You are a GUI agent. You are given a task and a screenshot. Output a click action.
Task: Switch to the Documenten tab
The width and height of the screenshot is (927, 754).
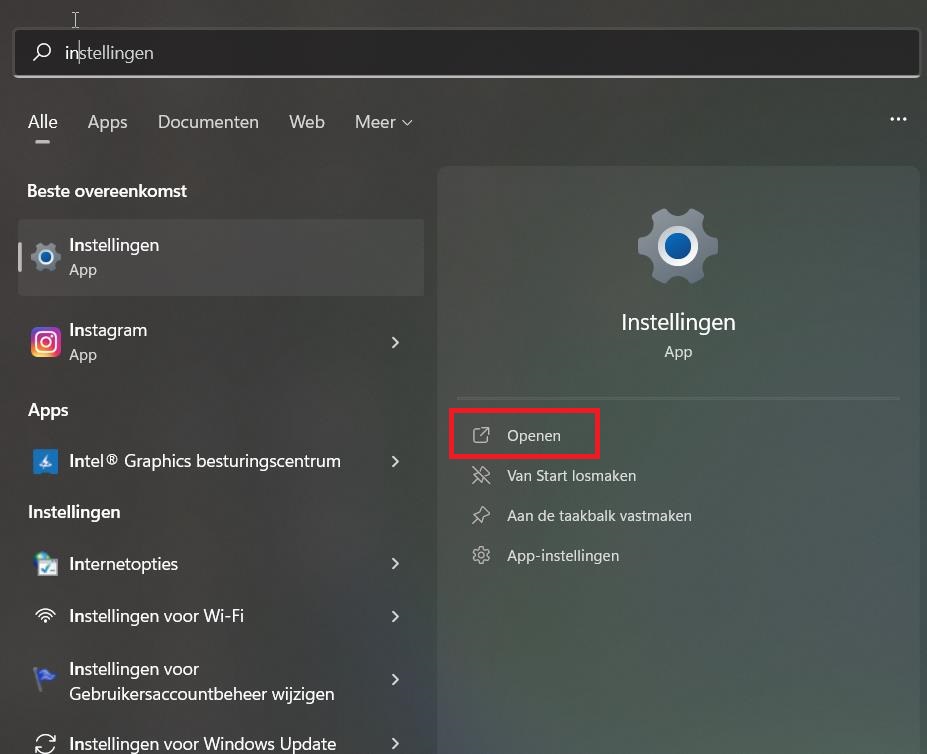(208, 122)
